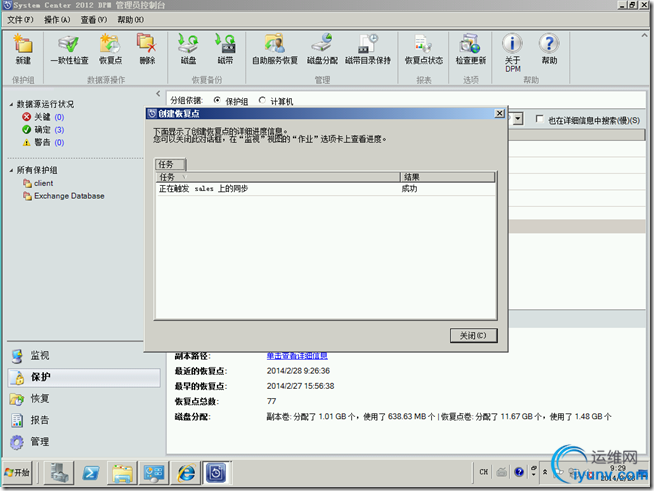Click the tray help question icon

(519, 472)
